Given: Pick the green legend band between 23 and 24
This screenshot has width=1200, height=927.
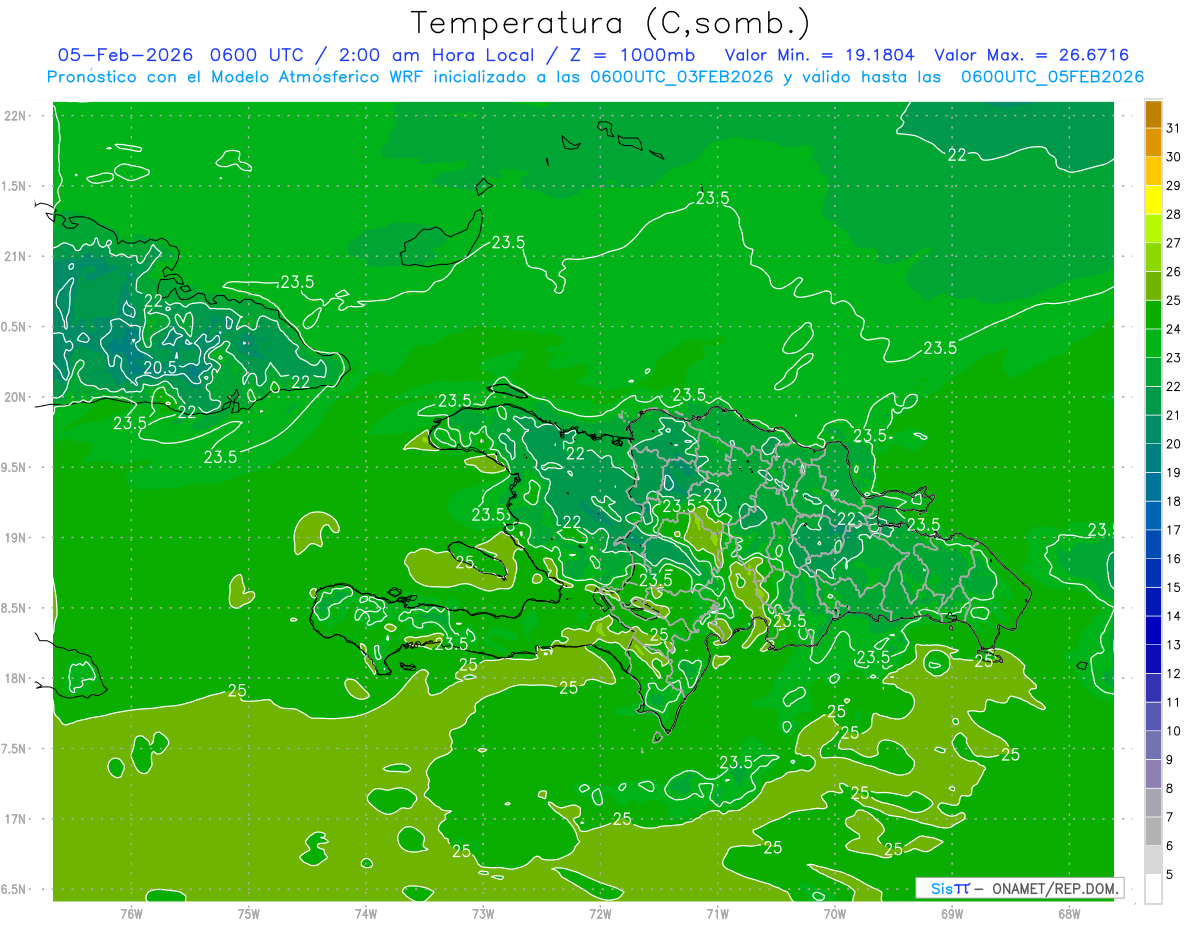Looking at the screenshot, I should pos(1153,343).
